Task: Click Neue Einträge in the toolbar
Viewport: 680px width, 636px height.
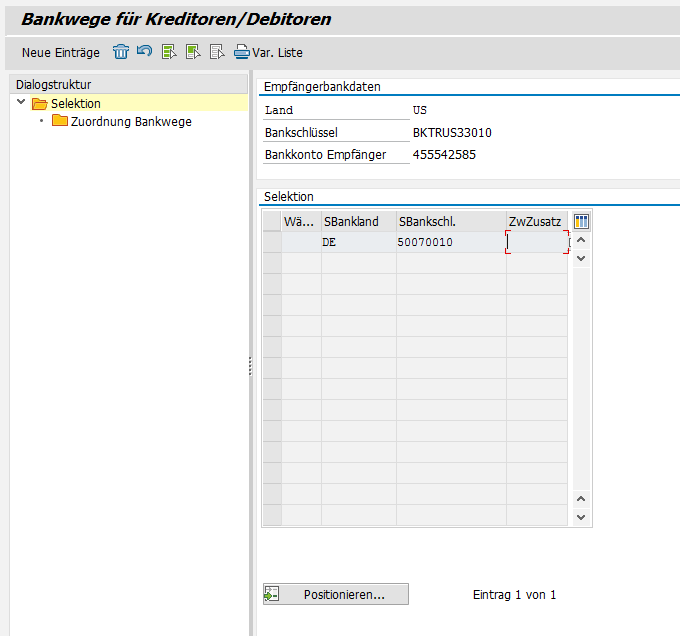Action: (x=61, y=52)
